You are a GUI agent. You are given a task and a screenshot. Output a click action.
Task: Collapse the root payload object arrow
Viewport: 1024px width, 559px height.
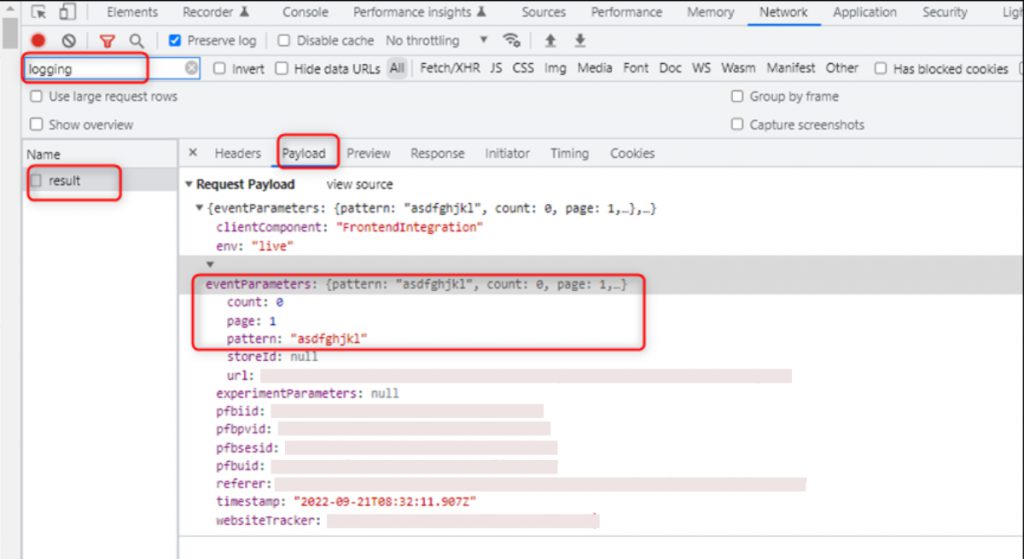[x=200, y=208]
